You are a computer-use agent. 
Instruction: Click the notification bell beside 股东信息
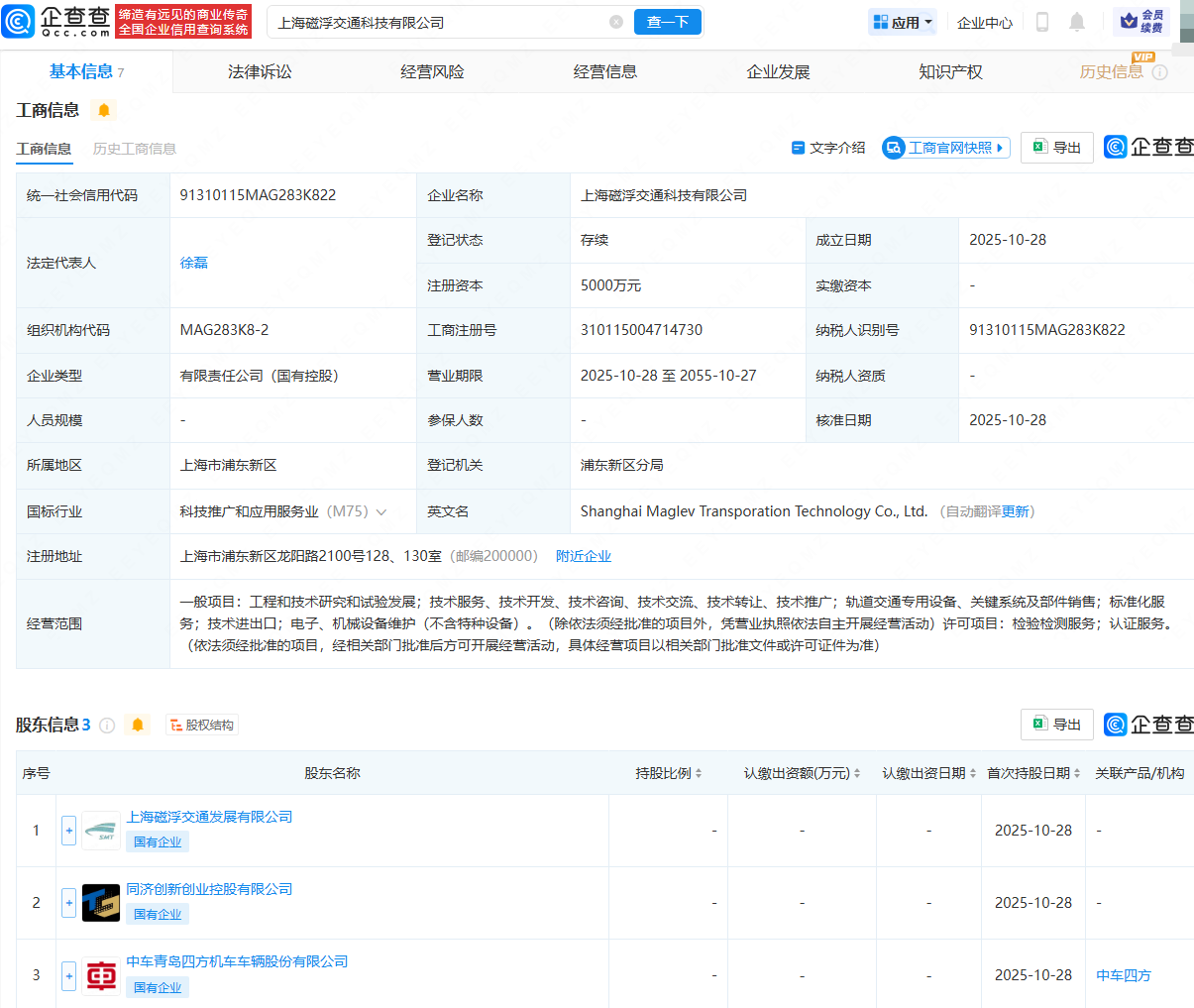[x=139, y=725]
